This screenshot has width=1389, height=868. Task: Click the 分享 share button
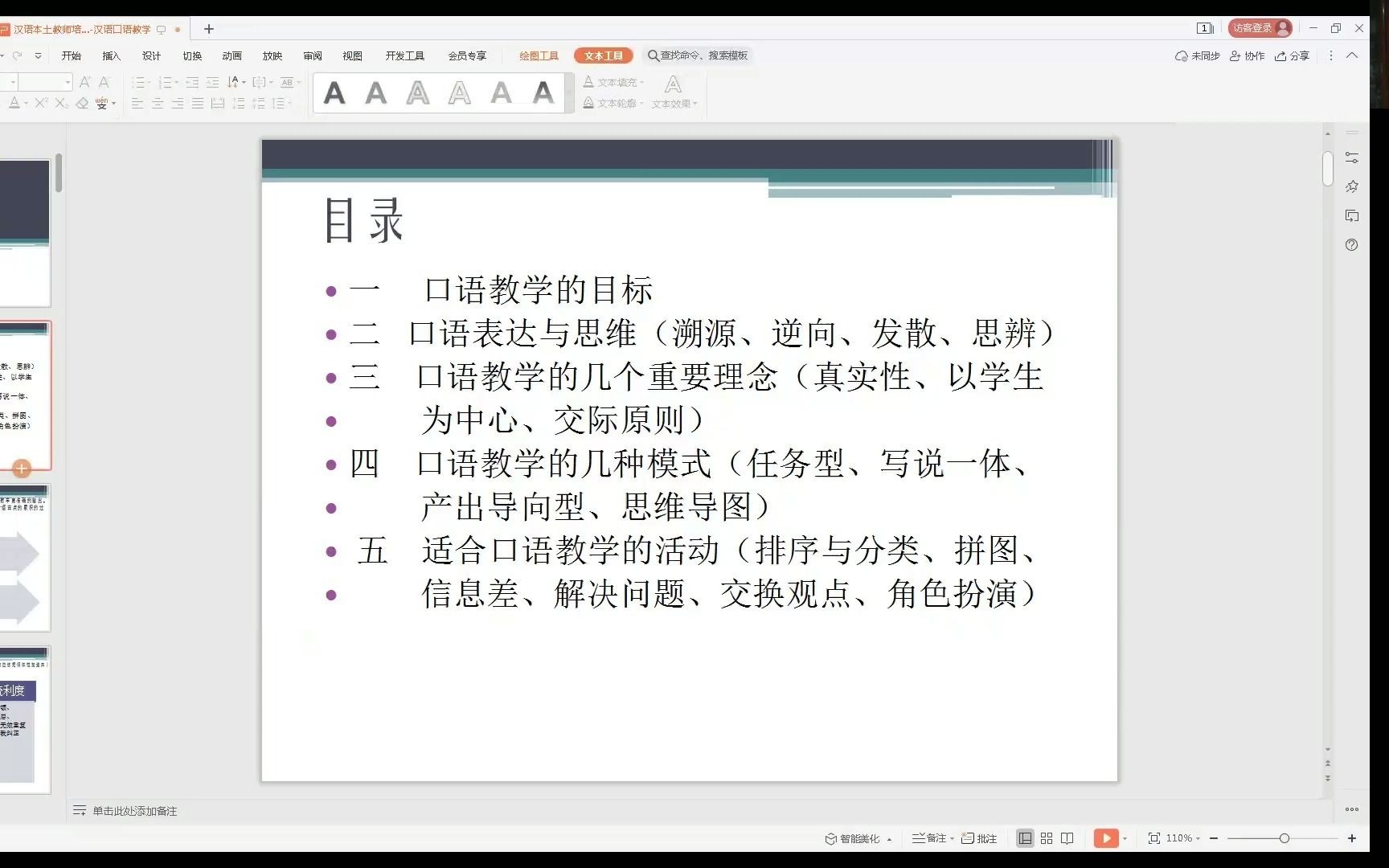(1293, 55)
